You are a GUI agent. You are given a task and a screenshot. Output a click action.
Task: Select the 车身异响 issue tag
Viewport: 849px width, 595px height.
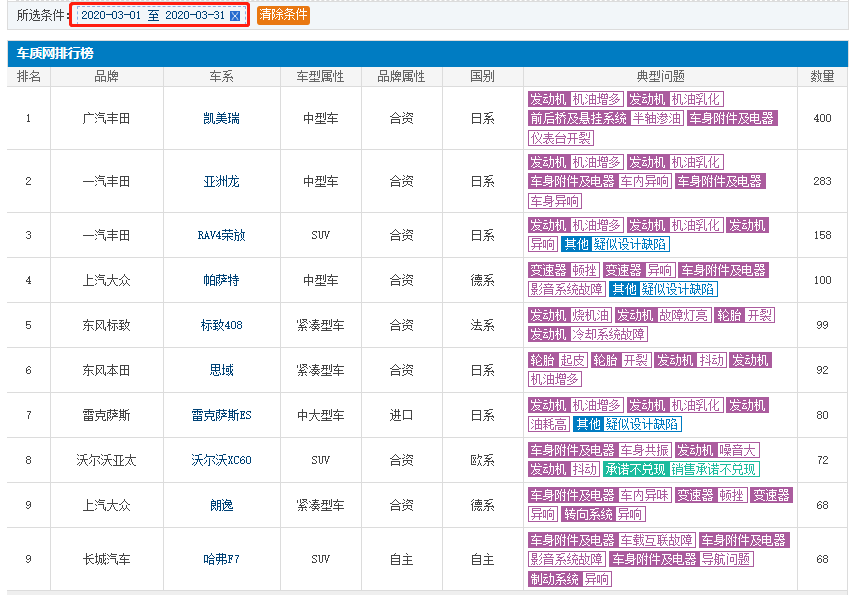coord(555,201)
